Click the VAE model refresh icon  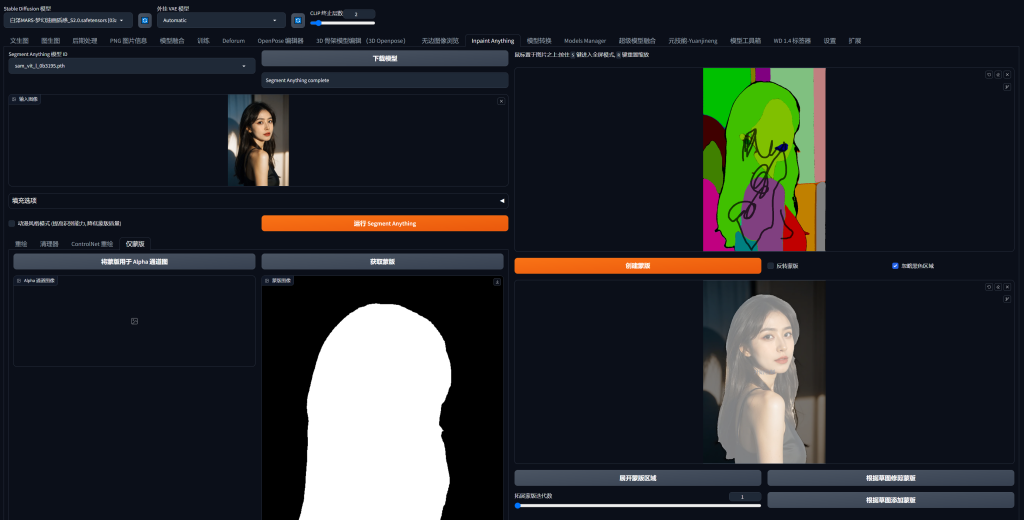click(x=297, y=20)
